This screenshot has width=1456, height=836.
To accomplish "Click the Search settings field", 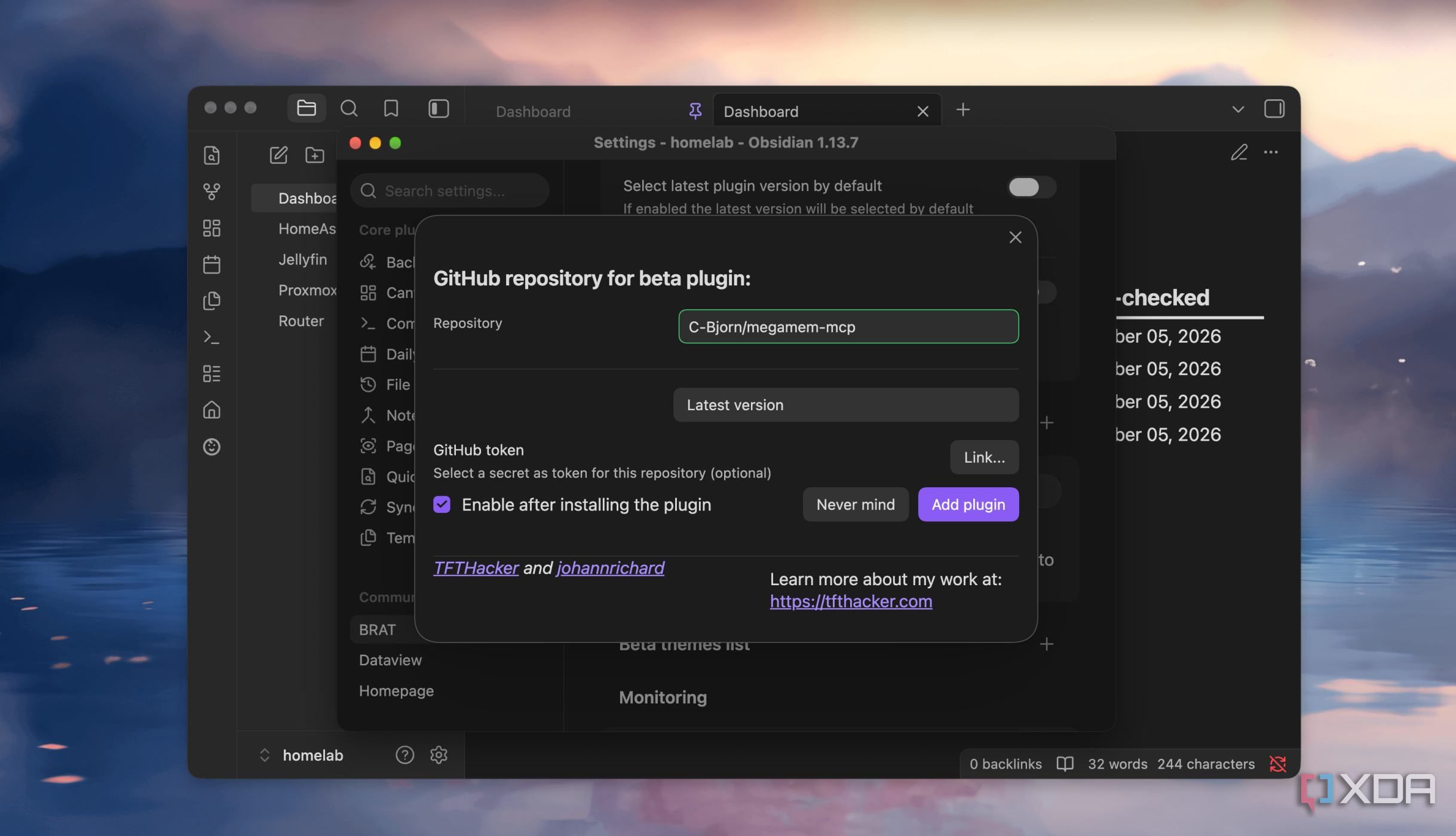I will click(449, 190).
